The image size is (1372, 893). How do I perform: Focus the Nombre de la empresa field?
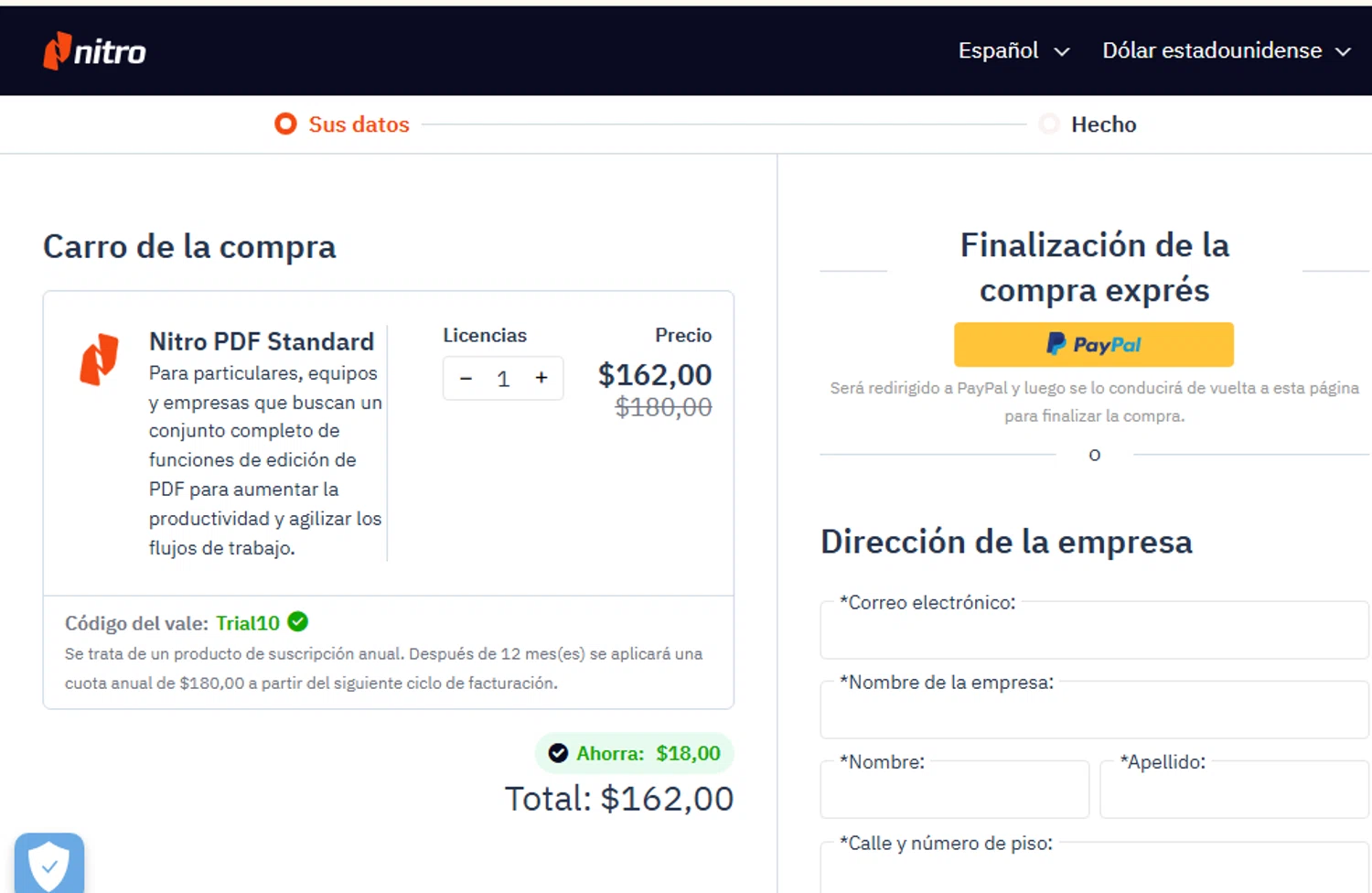[x=1094, y=713]
